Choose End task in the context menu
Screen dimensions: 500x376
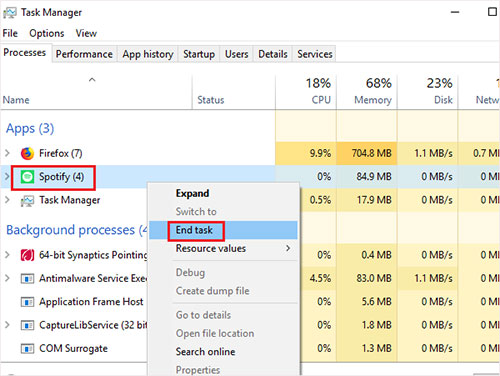click(223, 230)
